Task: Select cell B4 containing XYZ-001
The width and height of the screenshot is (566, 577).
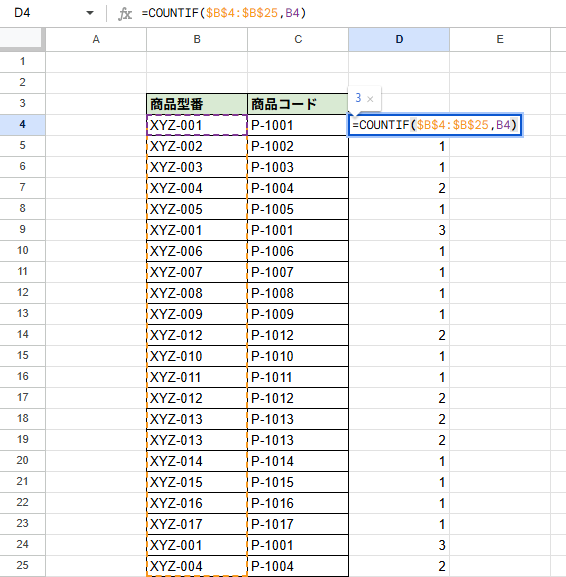Action: pos(197,125)
